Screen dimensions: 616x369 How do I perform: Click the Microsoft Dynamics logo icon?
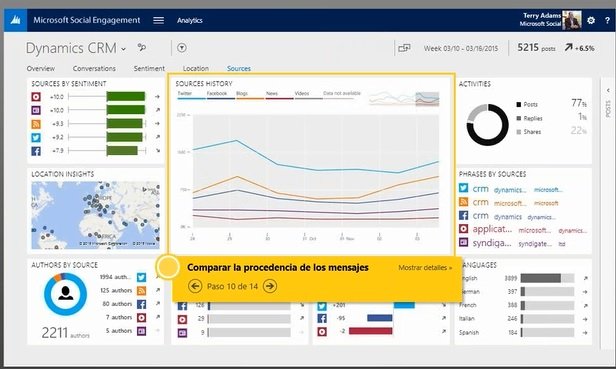point(15,20)
